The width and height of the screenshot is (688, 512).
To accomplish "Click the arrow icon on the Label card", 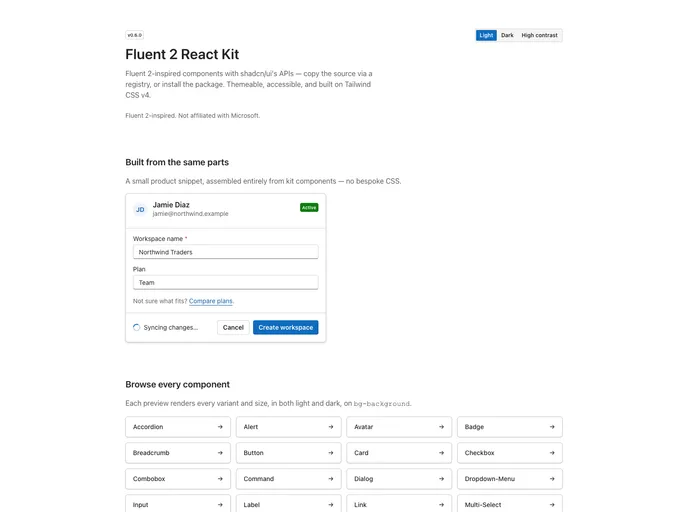I will 331,505.
